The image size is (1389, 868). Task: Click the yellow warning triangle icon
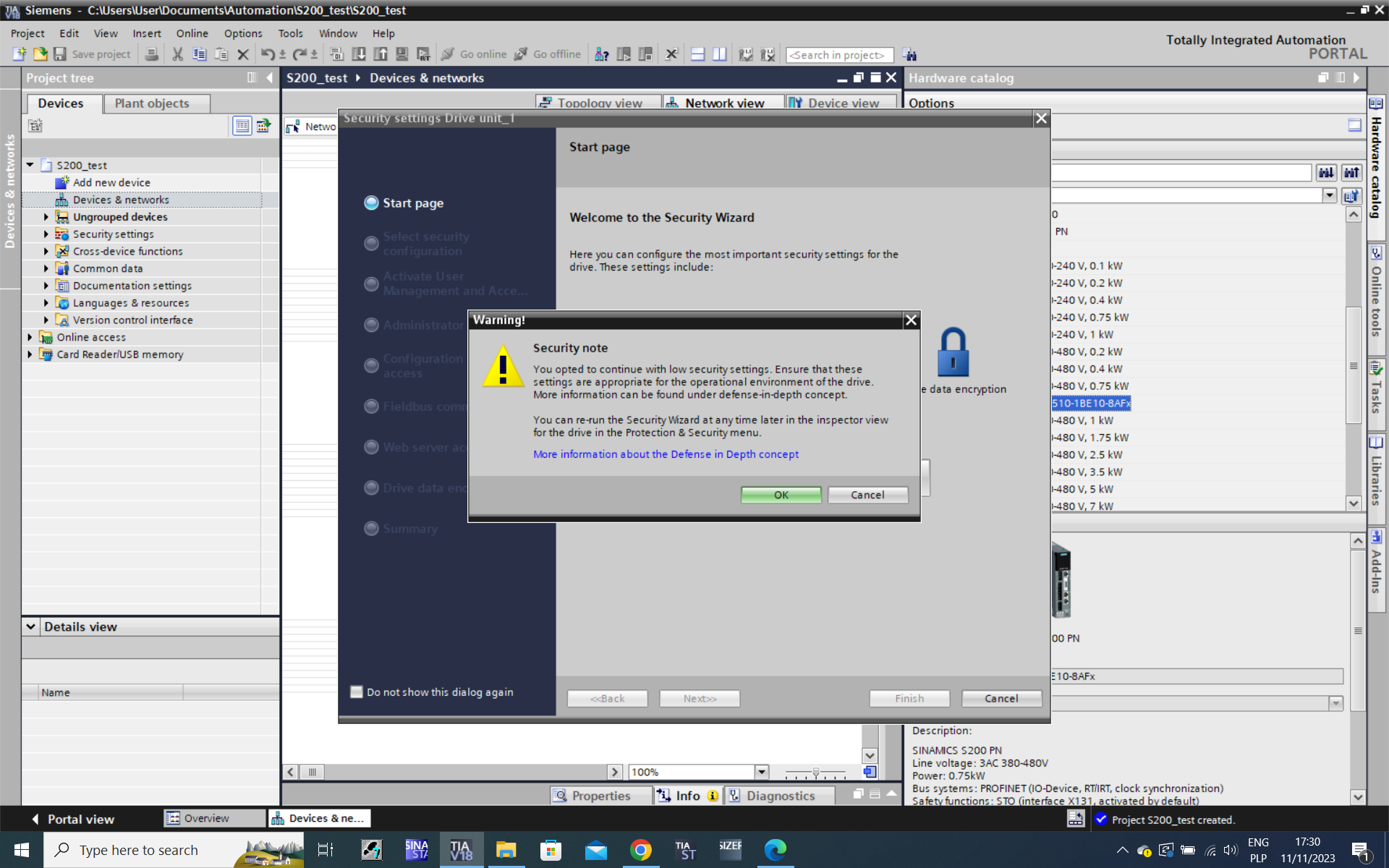coord(503,367)
